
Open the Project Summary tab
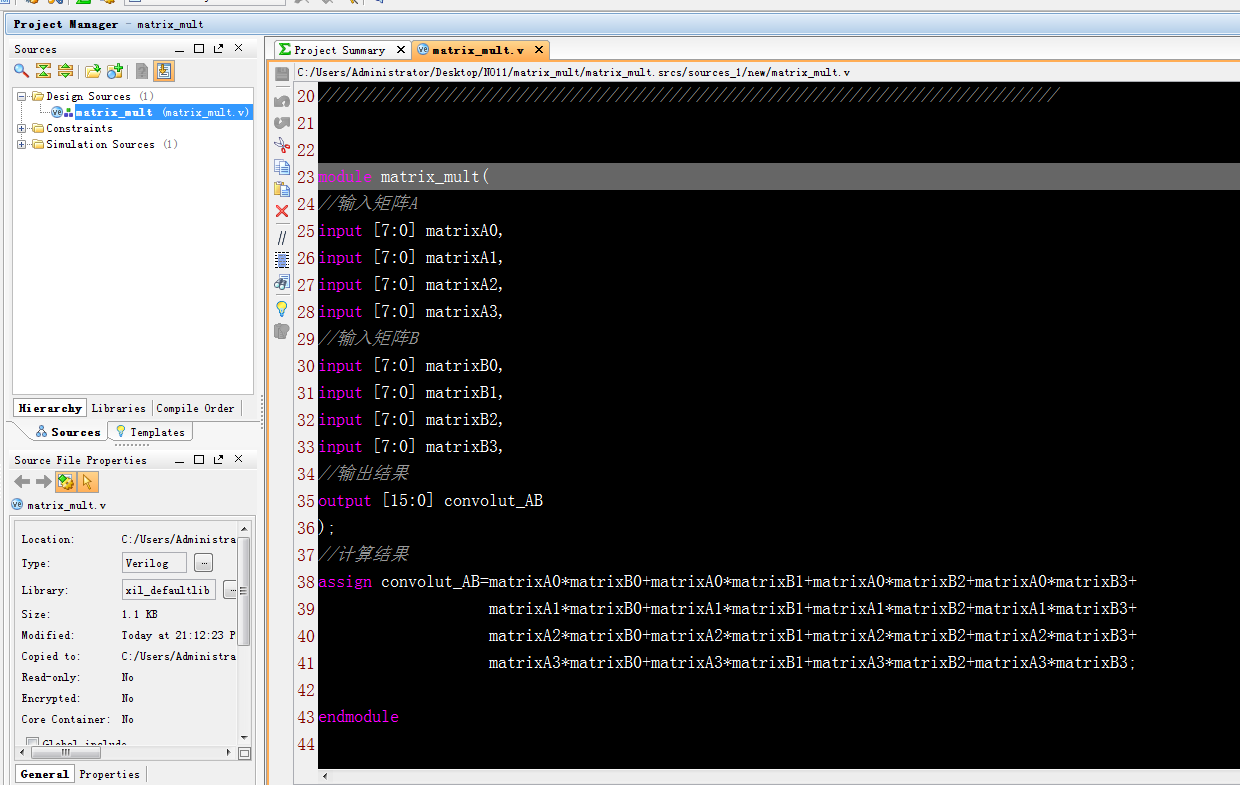point(340,50)
